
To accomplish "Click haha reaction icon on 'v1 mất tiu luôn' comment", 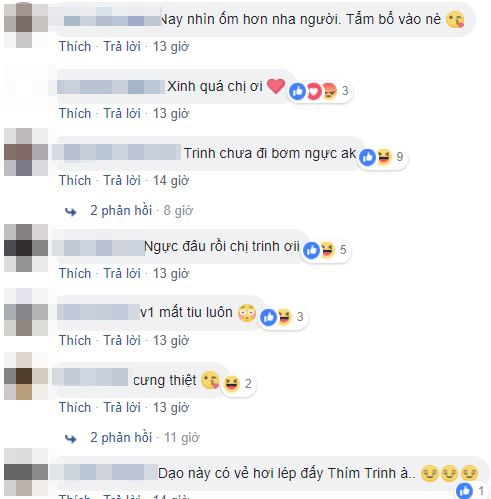I will pyautogui.click(x=284, y=317).
